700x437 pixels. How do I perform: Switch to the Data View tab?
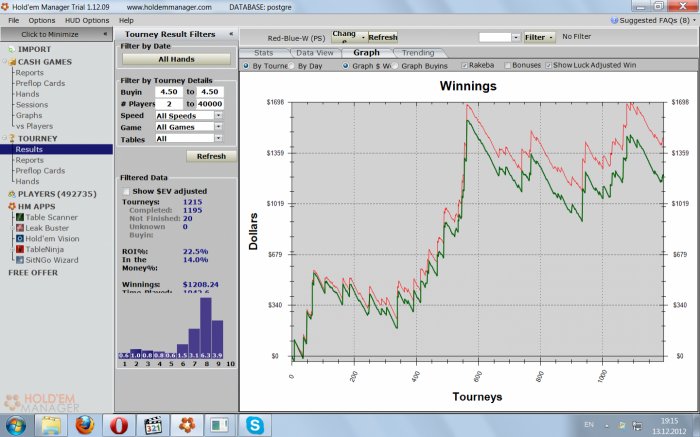[x=315, y=52]
